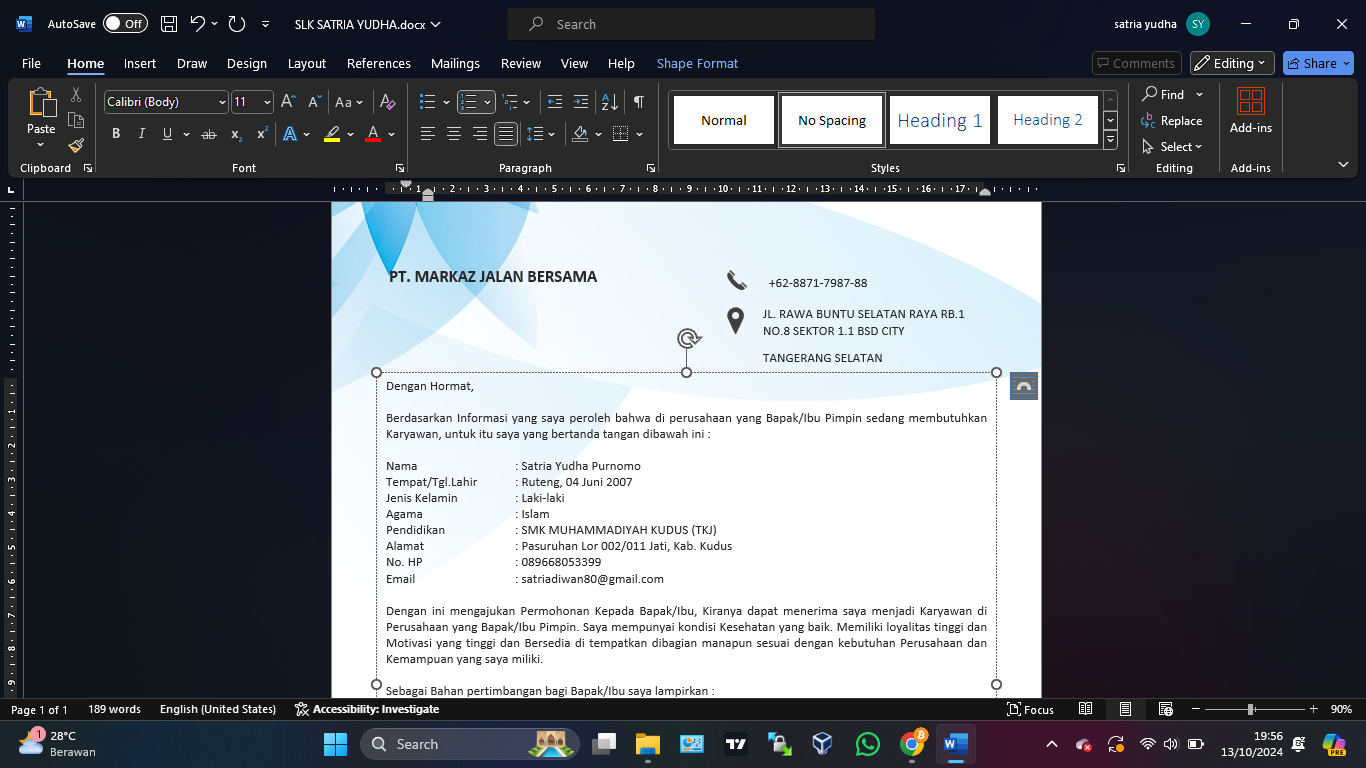The image size is (1366, 768).
Task: Click the rotate handle above the text box
Action: point(688,339)
